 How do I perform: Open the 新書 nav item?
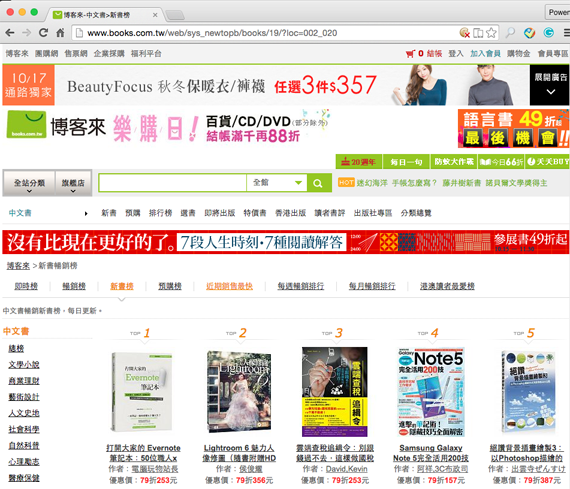click(109, 213)
